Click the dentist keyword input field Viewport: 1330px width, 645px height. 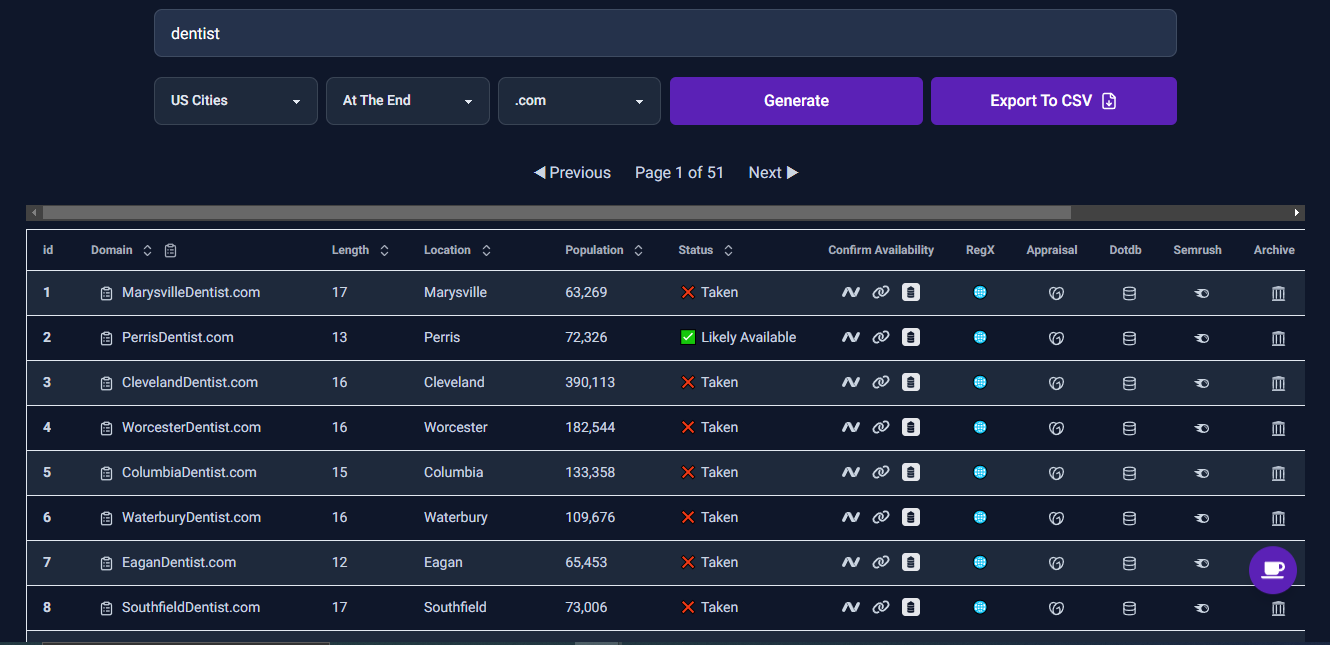tap(665, 33)
